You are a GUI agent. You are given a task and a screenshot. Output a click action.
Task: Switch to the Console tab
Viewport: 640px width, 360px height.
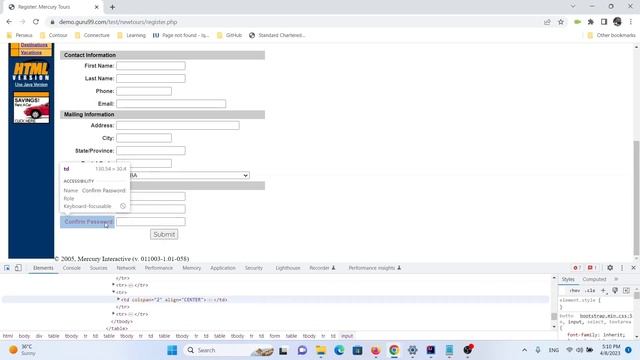(x=72, y=268)
